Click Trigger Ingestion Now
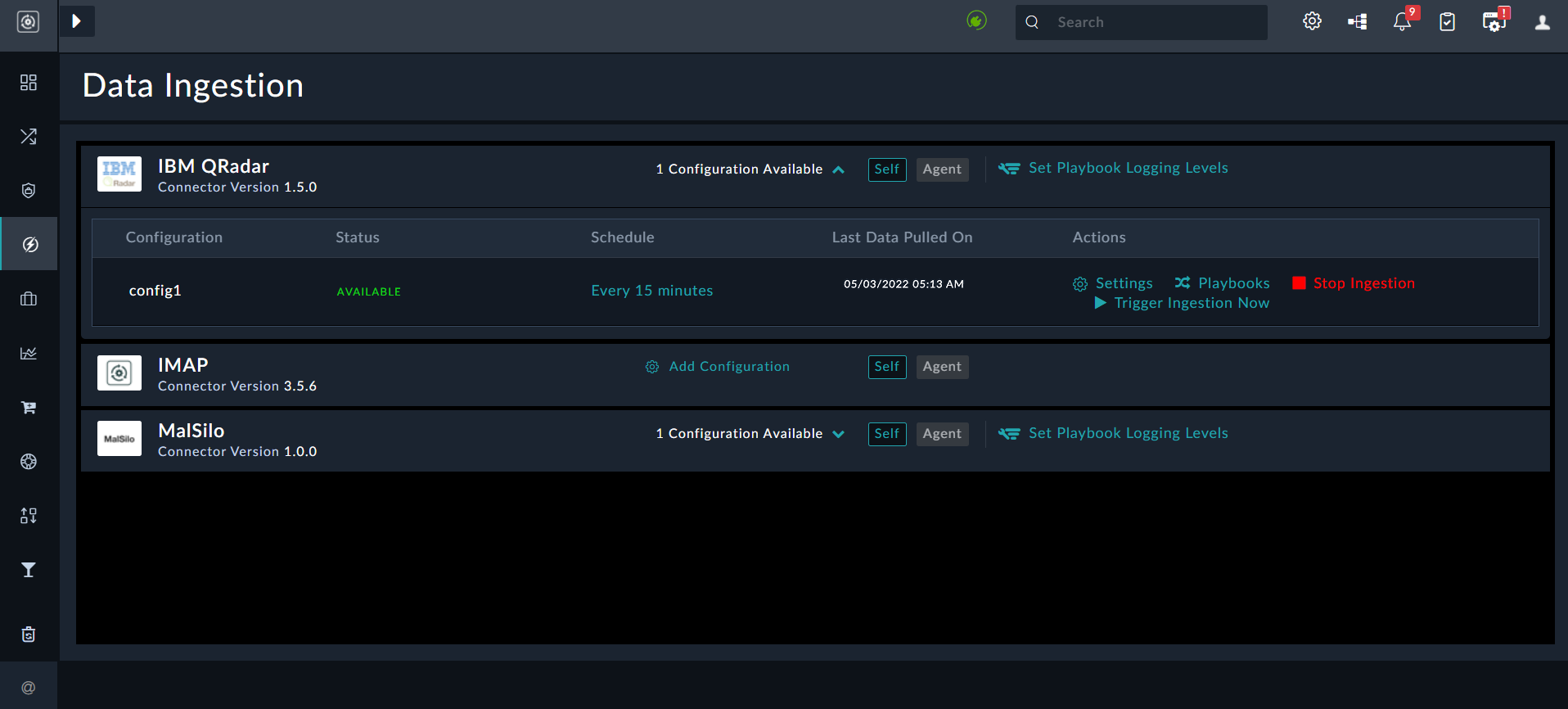The height and width of the screenshot is (709, 1568). point(1182,303)
